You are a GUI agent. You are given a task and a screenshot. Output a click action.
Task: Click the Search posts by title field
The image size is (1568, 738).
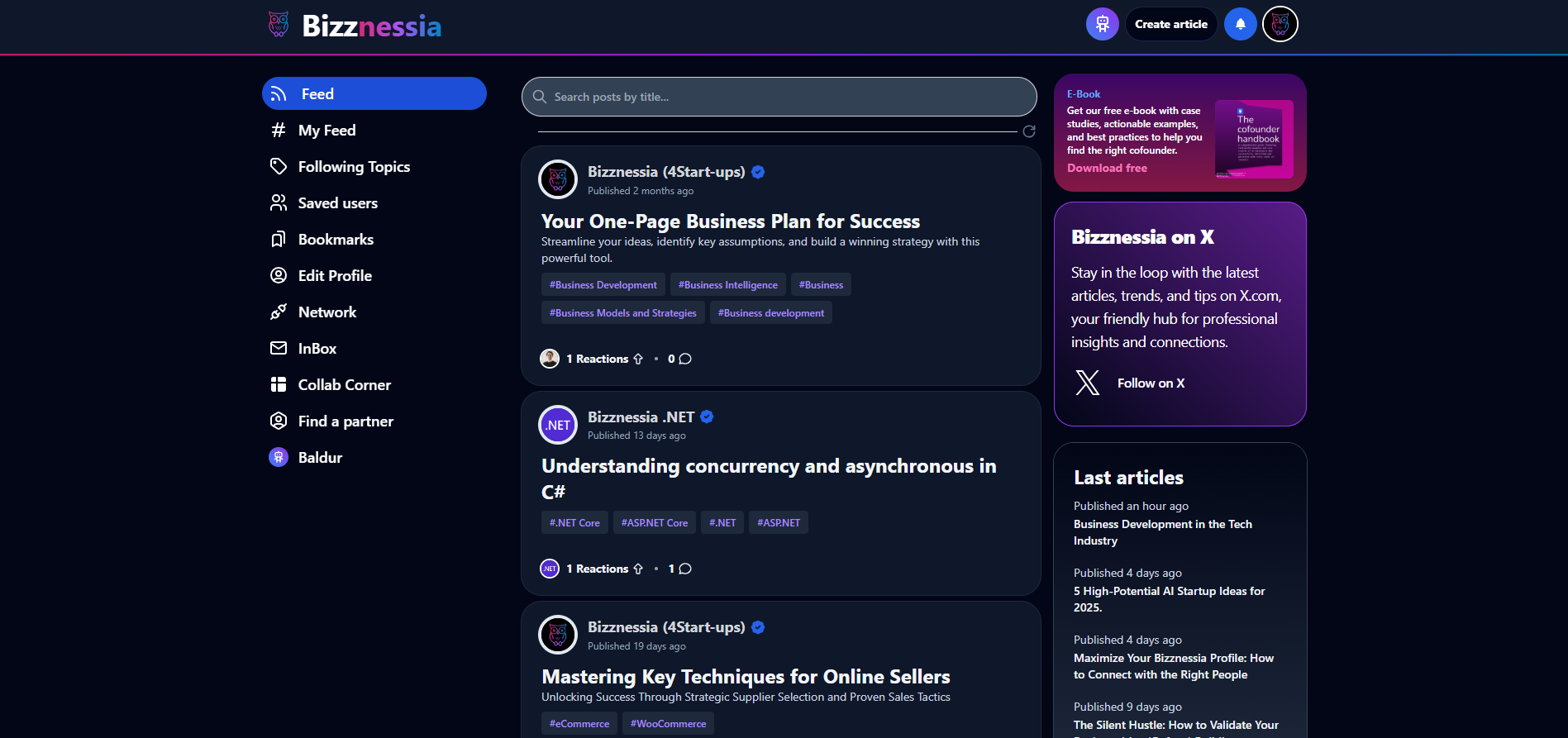click(x=779, y=97)
